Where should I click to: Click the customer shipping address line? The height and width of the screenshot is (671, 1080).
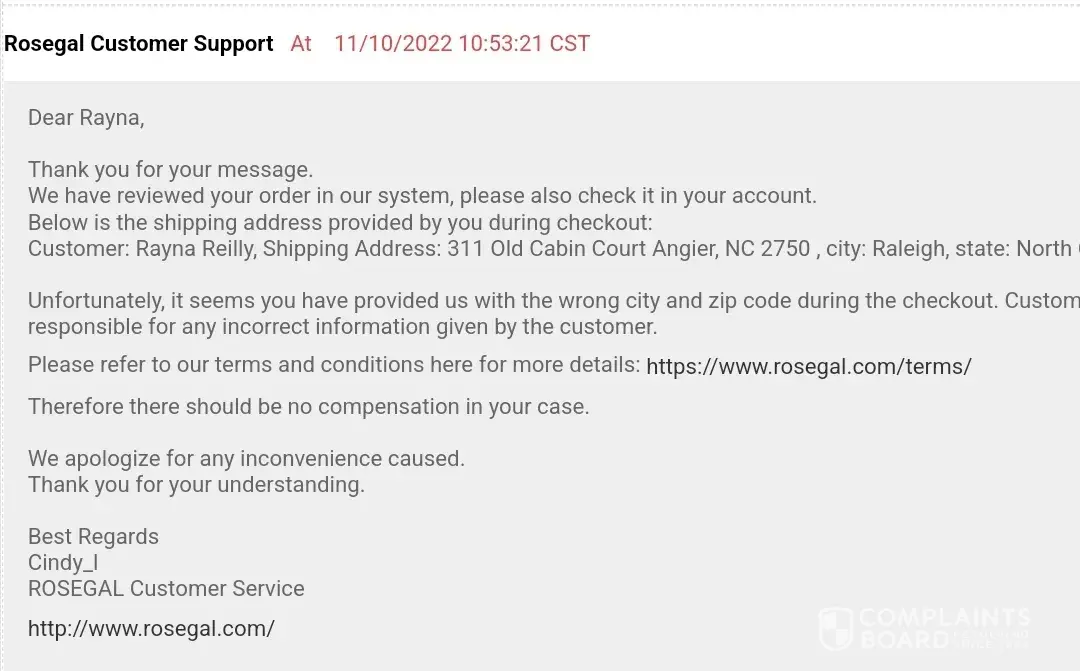(x=550, y=248)
